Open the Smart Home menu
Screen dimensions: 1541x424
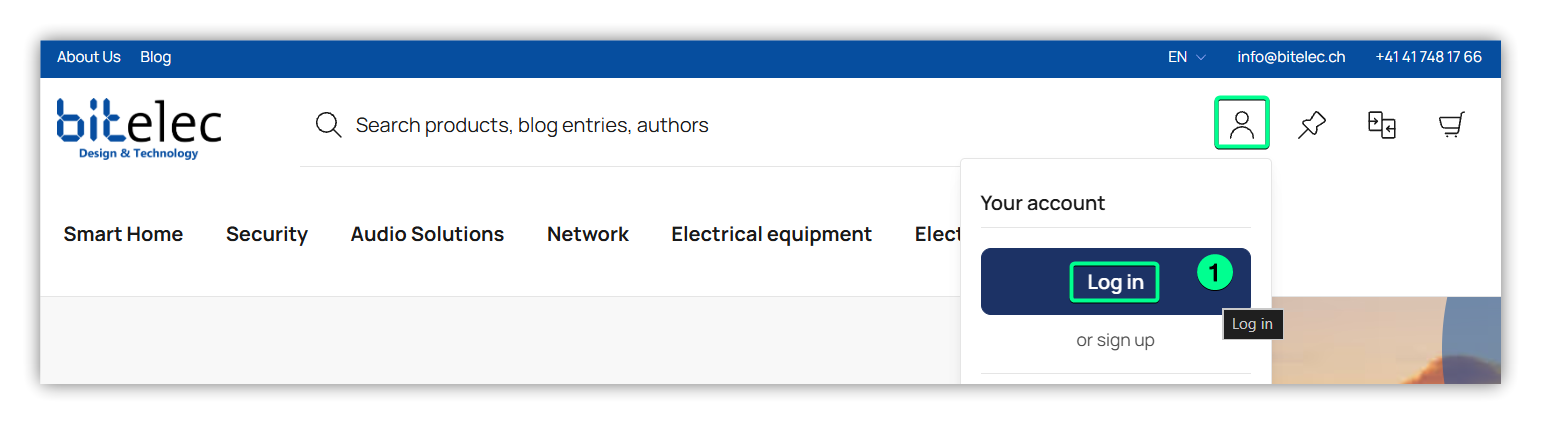[123, 234]
